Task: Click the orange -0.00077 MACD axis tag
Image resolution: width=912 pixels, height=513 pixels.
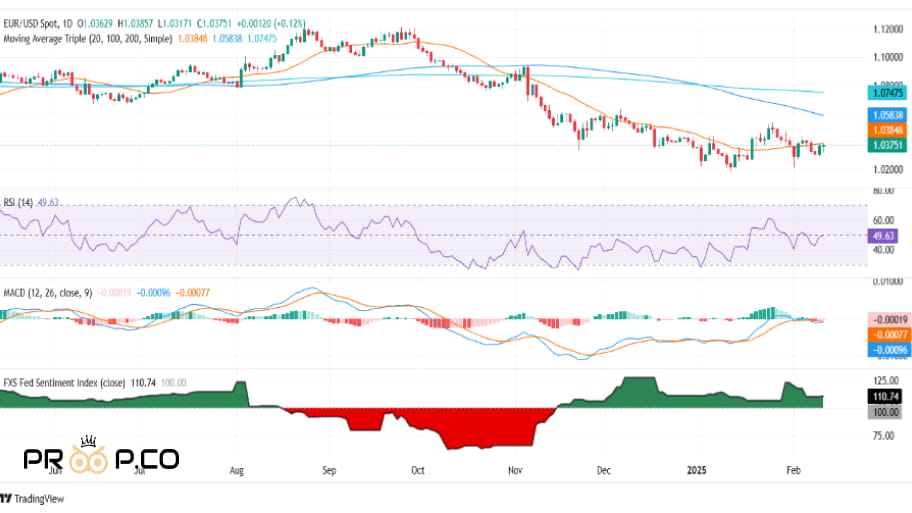Action: [x=888, y=335]
